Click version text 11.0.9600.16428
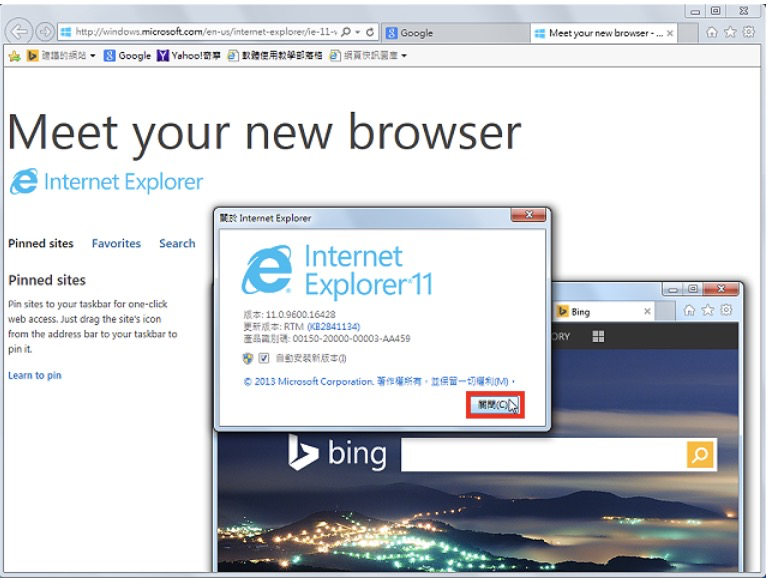This screenshot has width=770, height=578. coord(301,314)
